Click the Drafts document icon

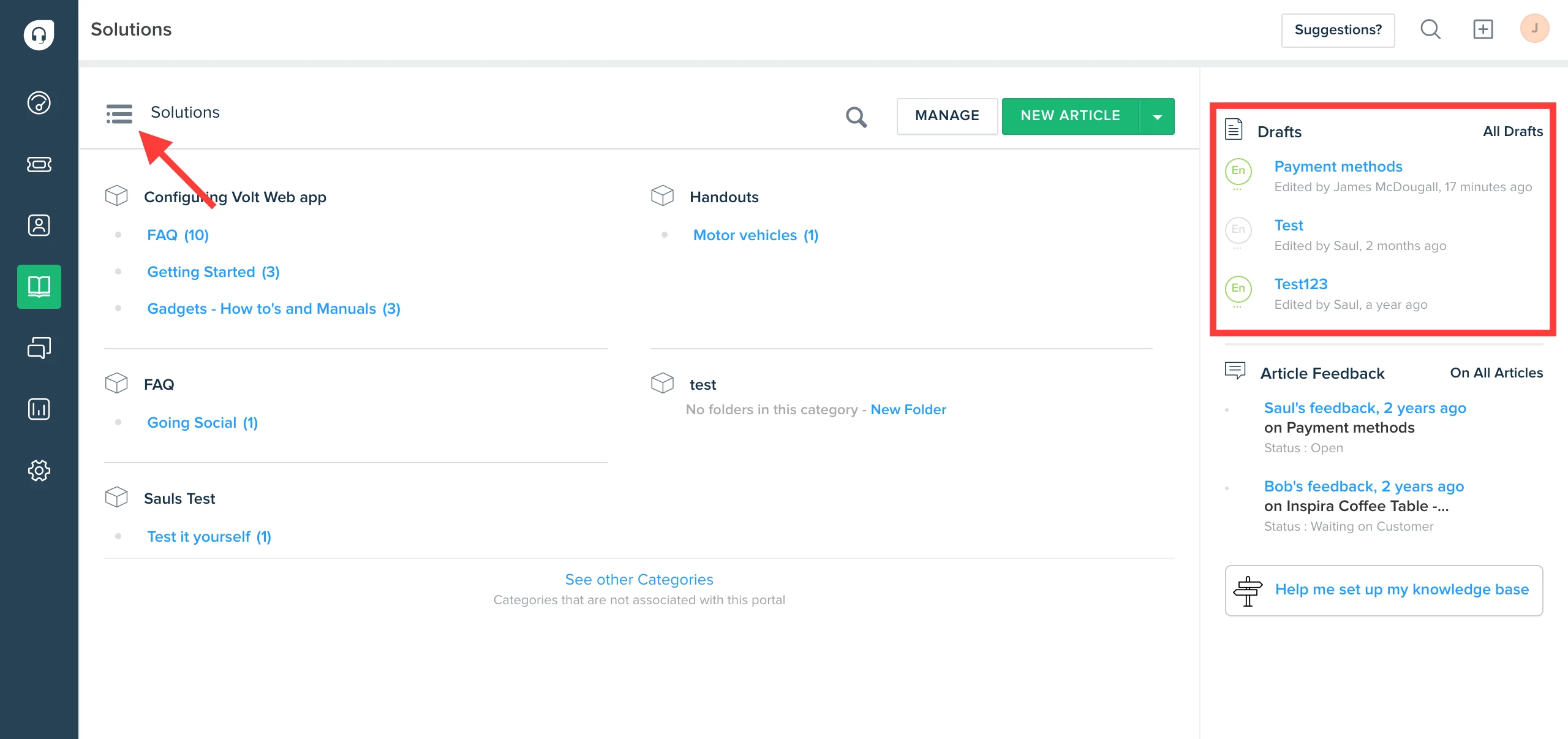pyautogui.click(x=1234, y=129)
